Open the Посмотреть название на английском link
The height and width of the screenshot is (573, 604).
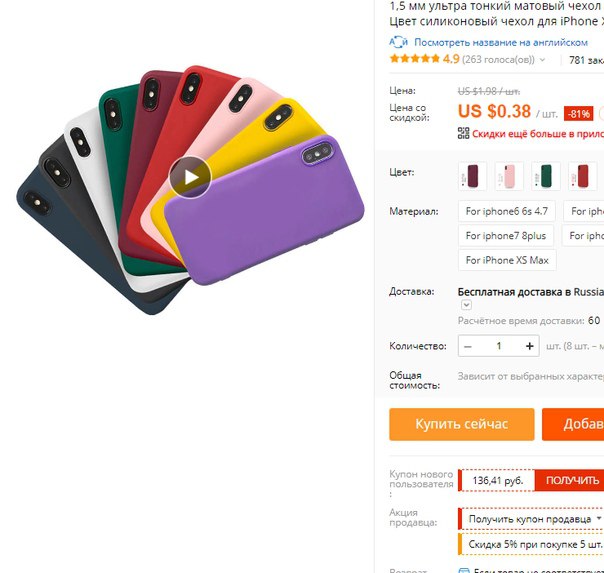(x=501, y=42)
